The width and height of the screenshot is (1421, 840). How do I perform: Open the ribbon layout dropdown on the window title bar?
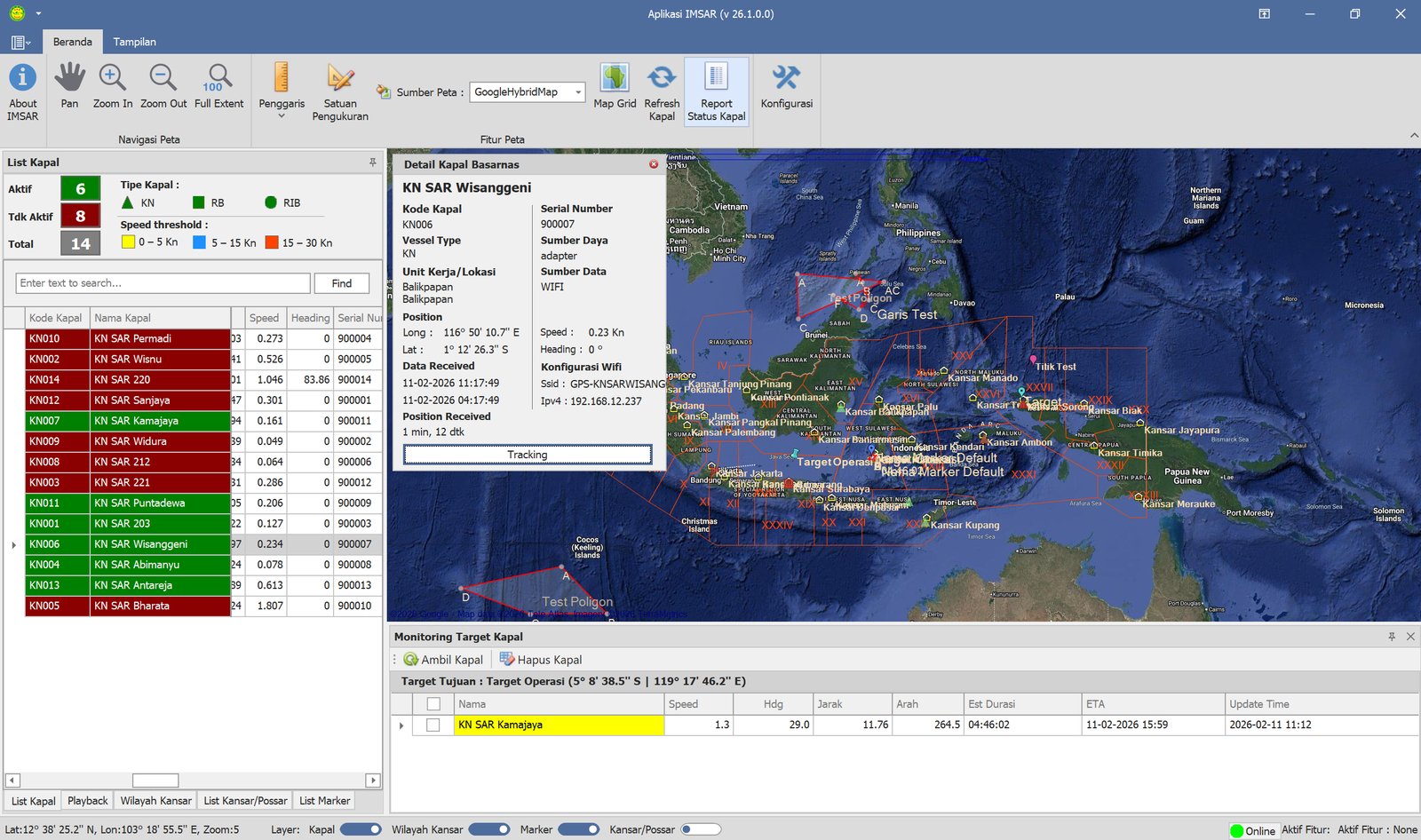point(1265,14)
